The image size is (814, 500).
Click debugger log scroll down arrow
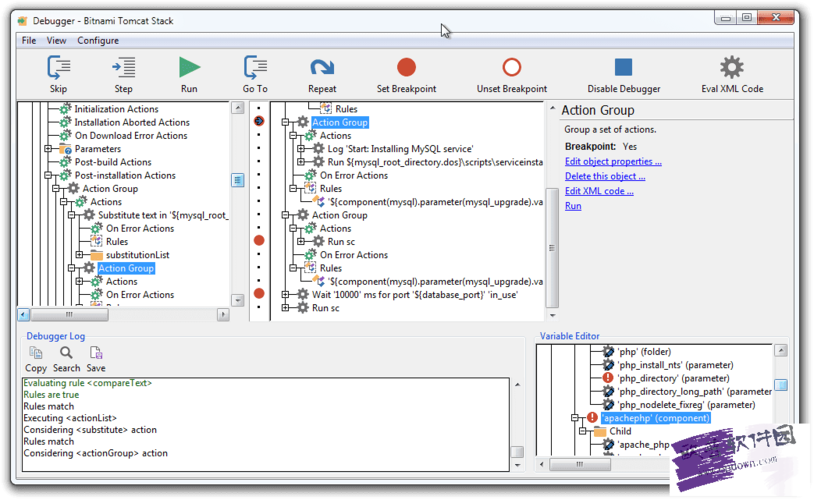tap(518, 465)
